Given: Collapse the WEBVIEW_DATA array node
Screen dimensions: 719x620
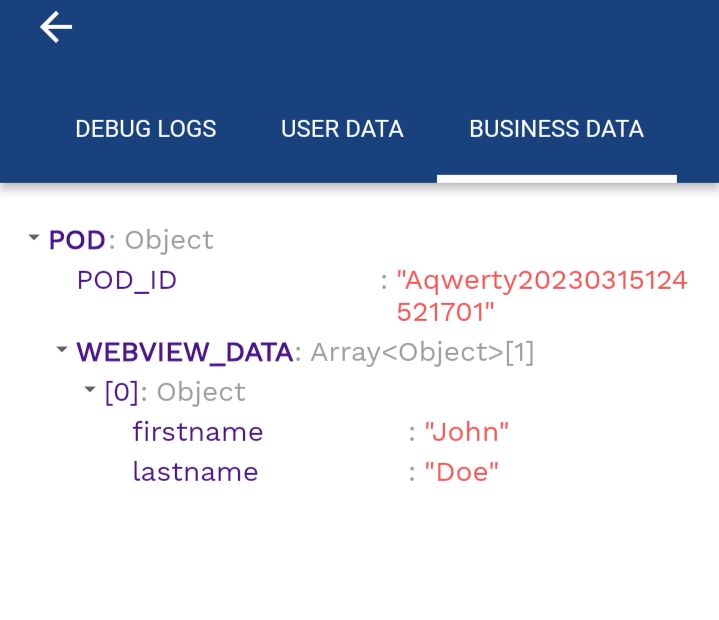Looking at the screenshot, I should (61, 349).
